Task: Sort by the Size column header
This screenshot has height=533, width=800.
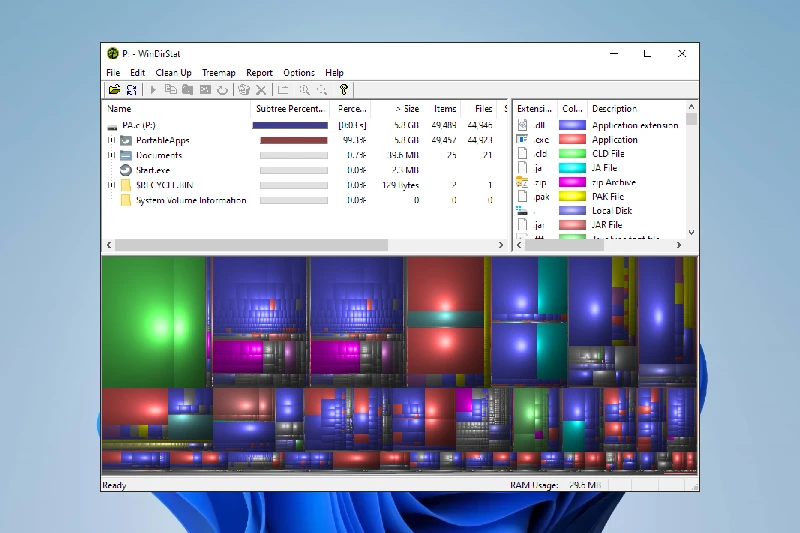Action: point(411,109)
